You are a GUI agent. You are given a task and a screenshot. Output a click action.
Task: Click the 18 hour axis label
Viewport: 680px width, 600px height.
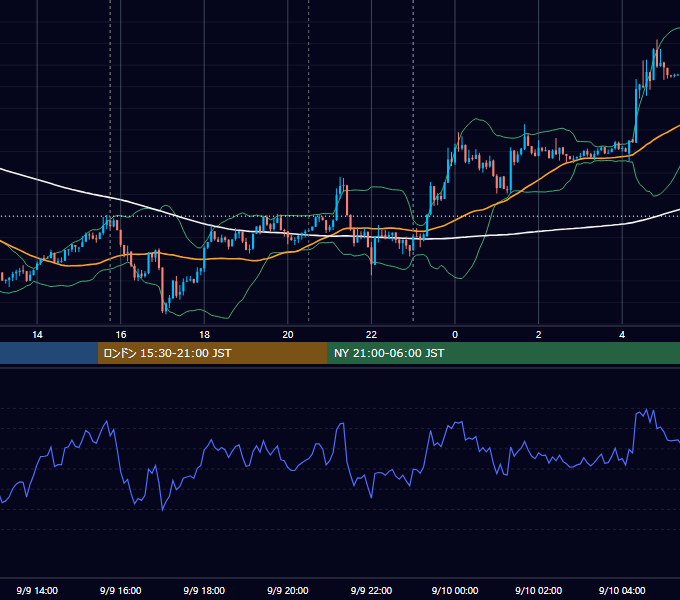pyautogui.click(x=204, y=335)
